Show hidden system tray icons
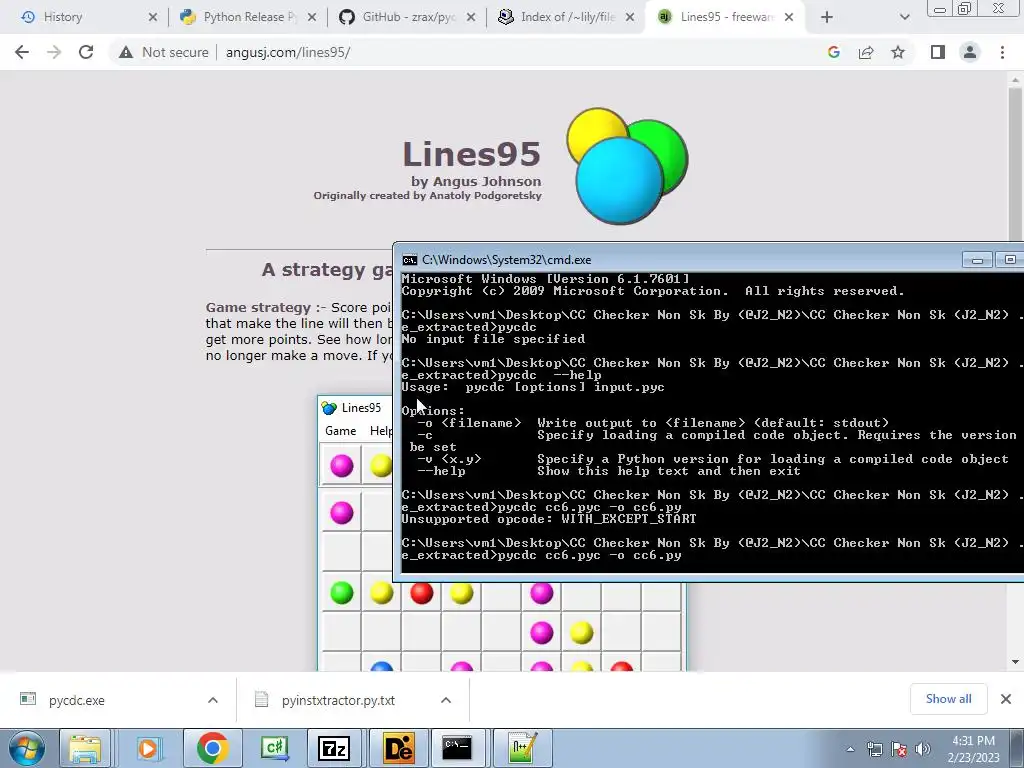 [850, 749]
